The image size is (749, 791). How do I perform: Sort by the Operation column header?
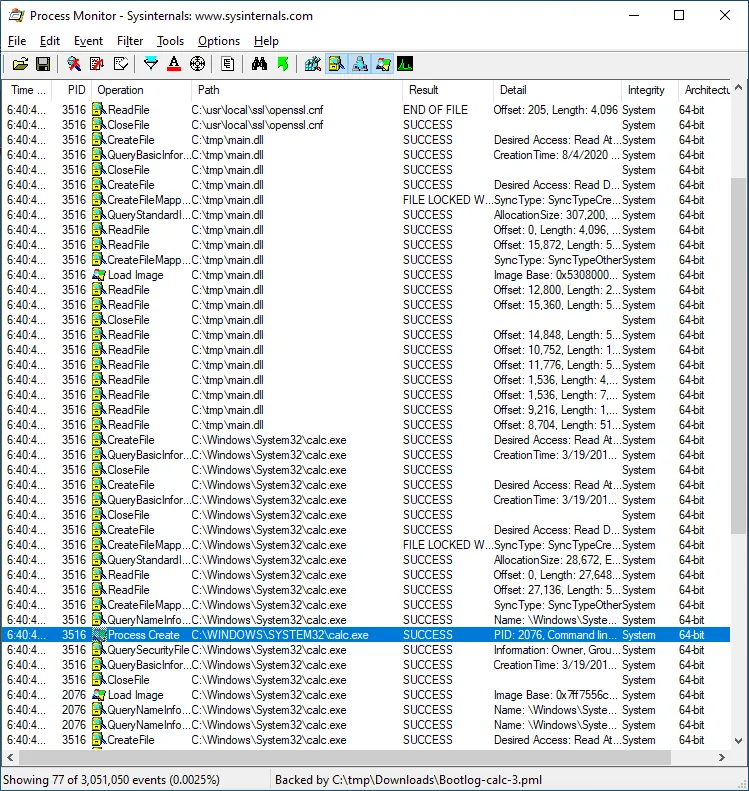click(x=142, y=90)
